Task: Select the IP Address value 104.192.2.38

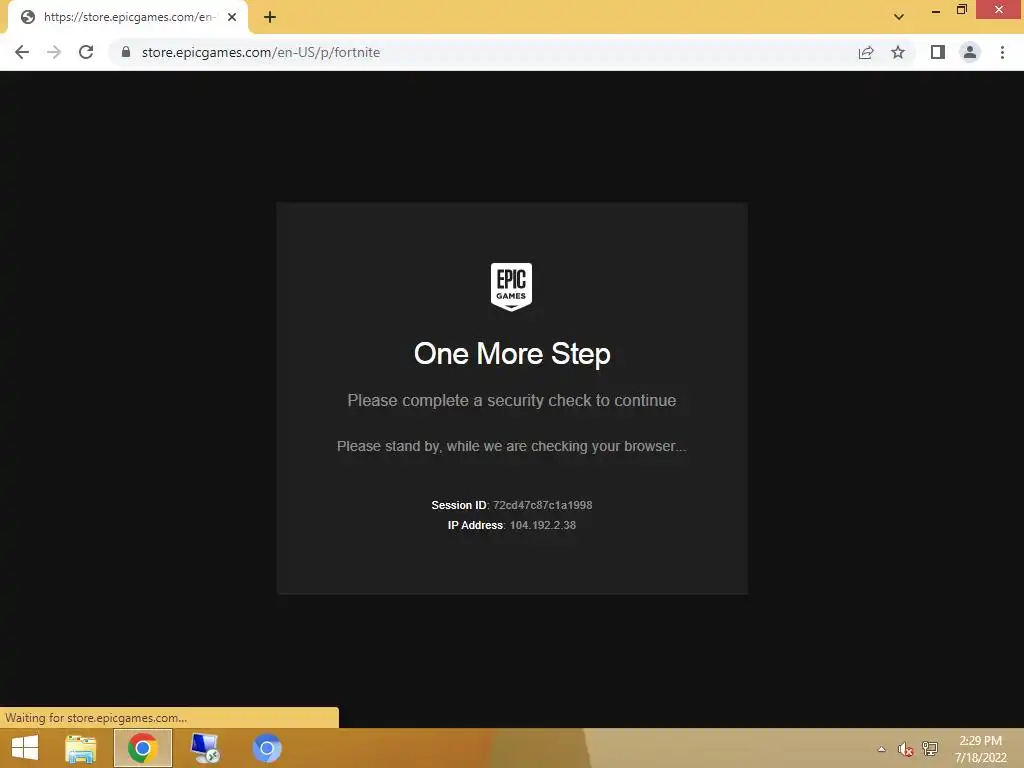Action: (543, 525)
